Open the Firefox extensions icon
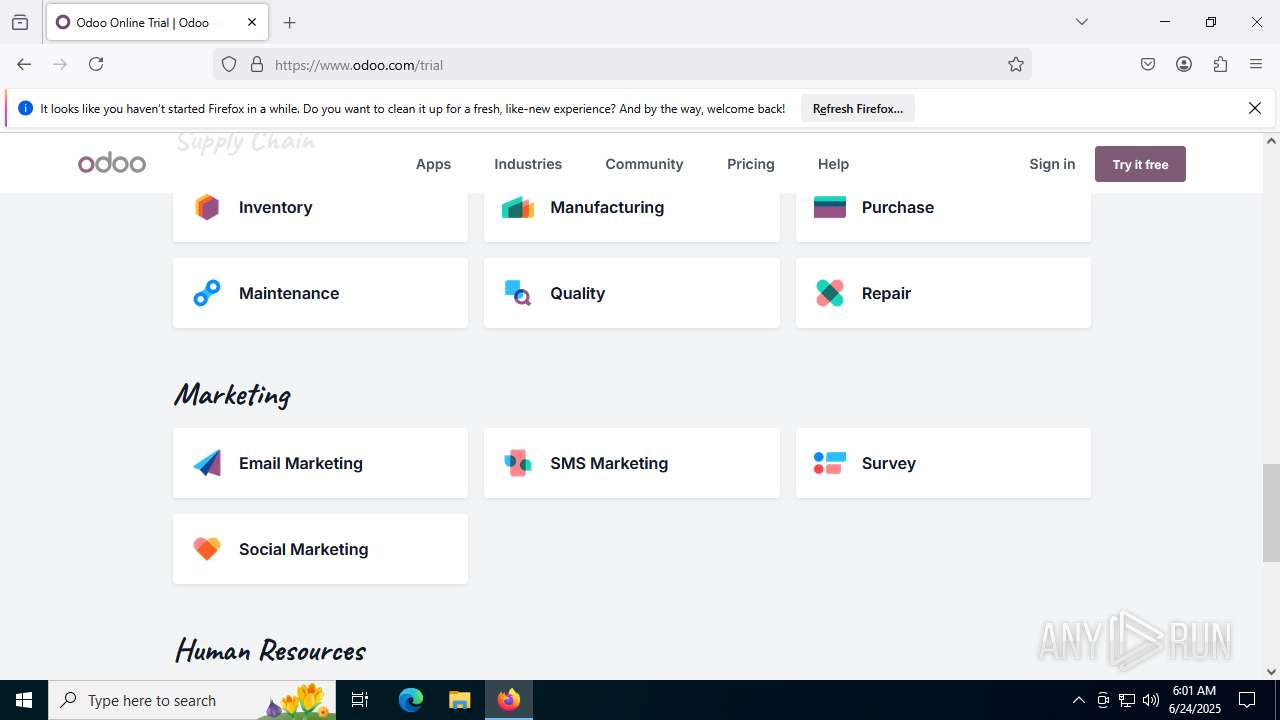Image resolution: width=1280 pixels, height=720 pixels. (1220, 64)
